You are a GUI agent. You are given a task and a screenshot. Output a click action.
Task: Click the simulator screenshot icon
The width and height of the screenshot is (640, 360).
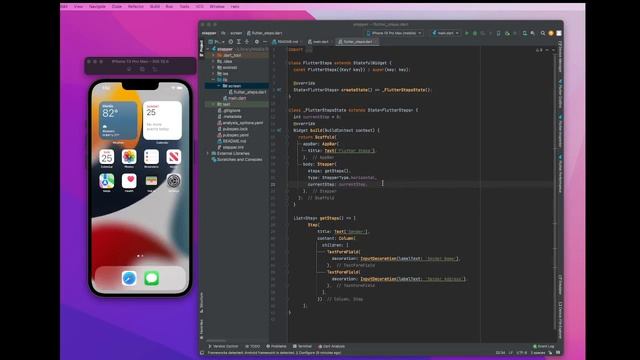pyautogui.click(x=142, y=69)
